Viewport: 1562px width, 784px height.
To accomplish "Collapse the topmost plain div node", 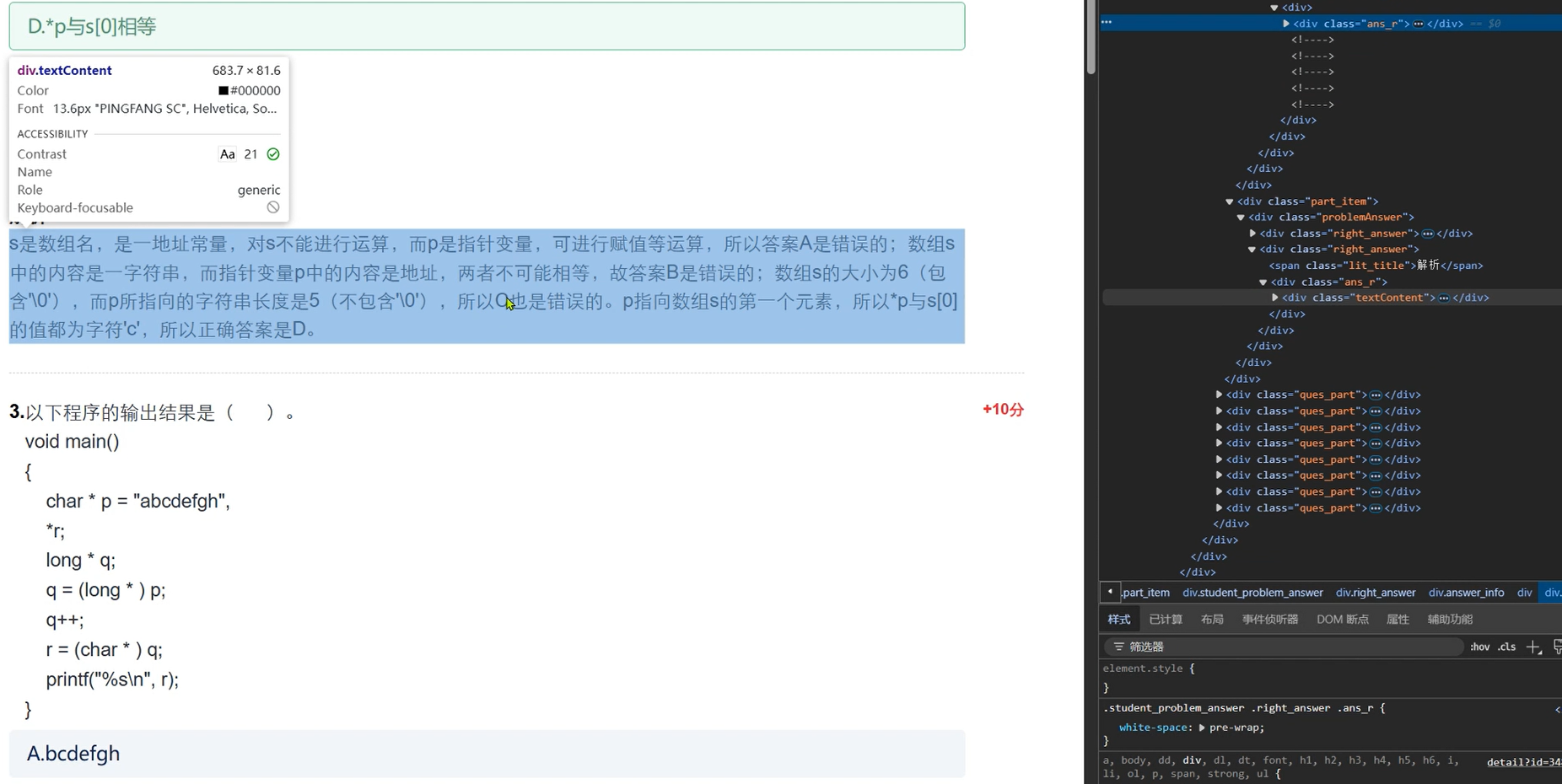I will 1274,8.
